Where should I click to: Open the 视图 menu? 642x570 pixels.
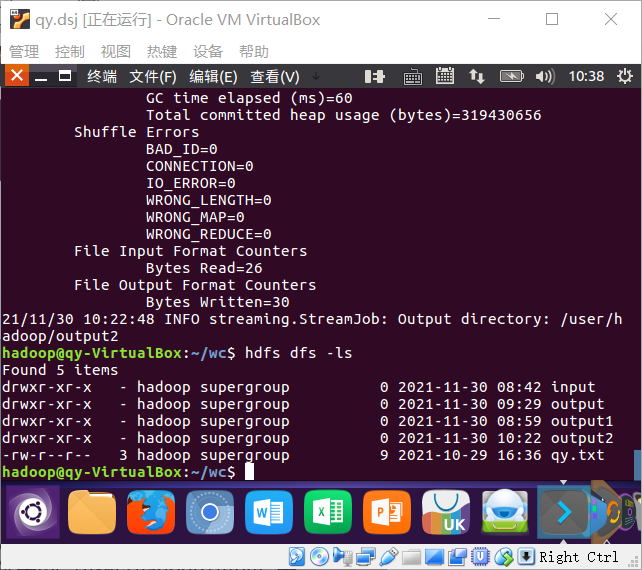[x=116, y=52]
